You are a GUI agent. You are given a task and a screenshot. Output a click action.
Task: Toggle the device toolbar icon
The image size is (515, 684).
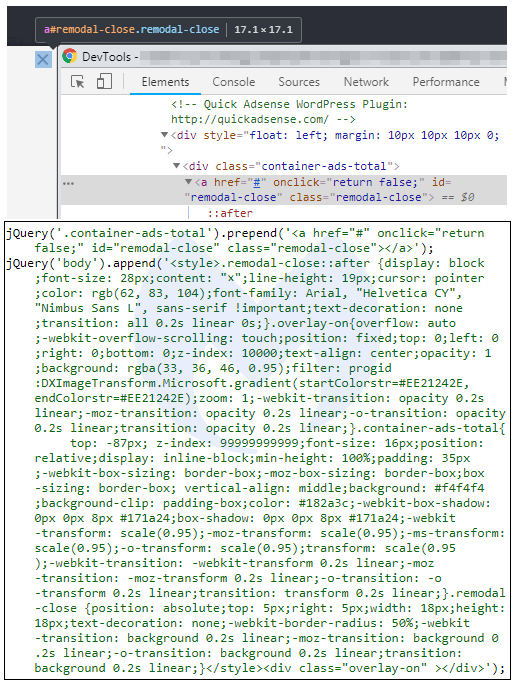[x=104, y=82]
